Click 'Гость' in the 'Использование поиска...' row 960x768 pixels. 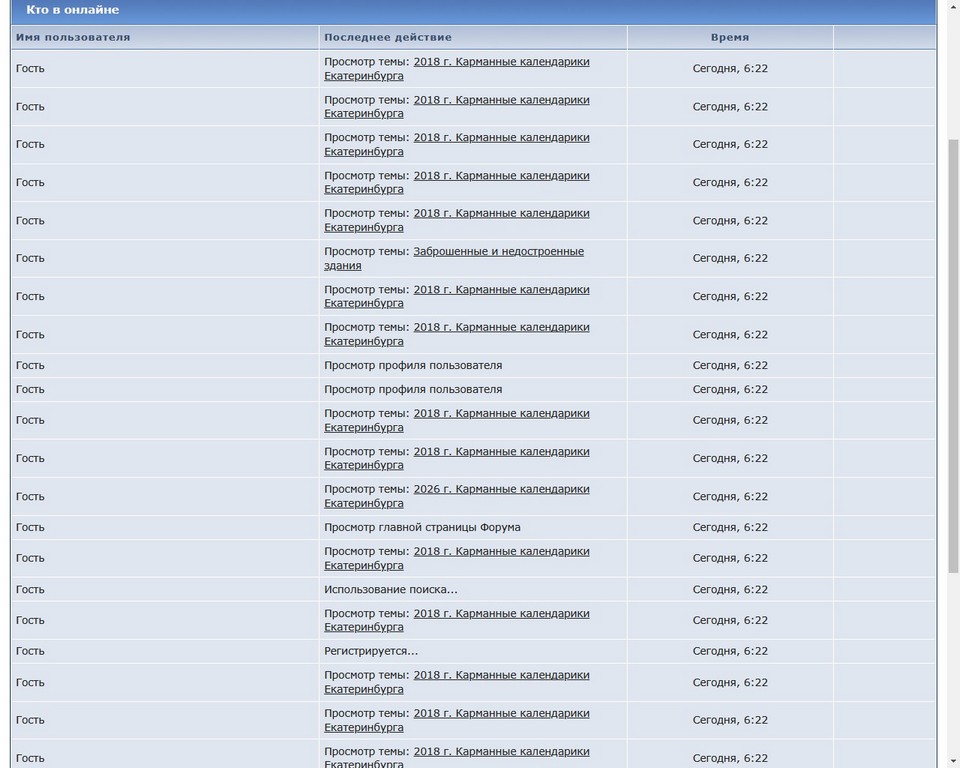pos(30,590)
